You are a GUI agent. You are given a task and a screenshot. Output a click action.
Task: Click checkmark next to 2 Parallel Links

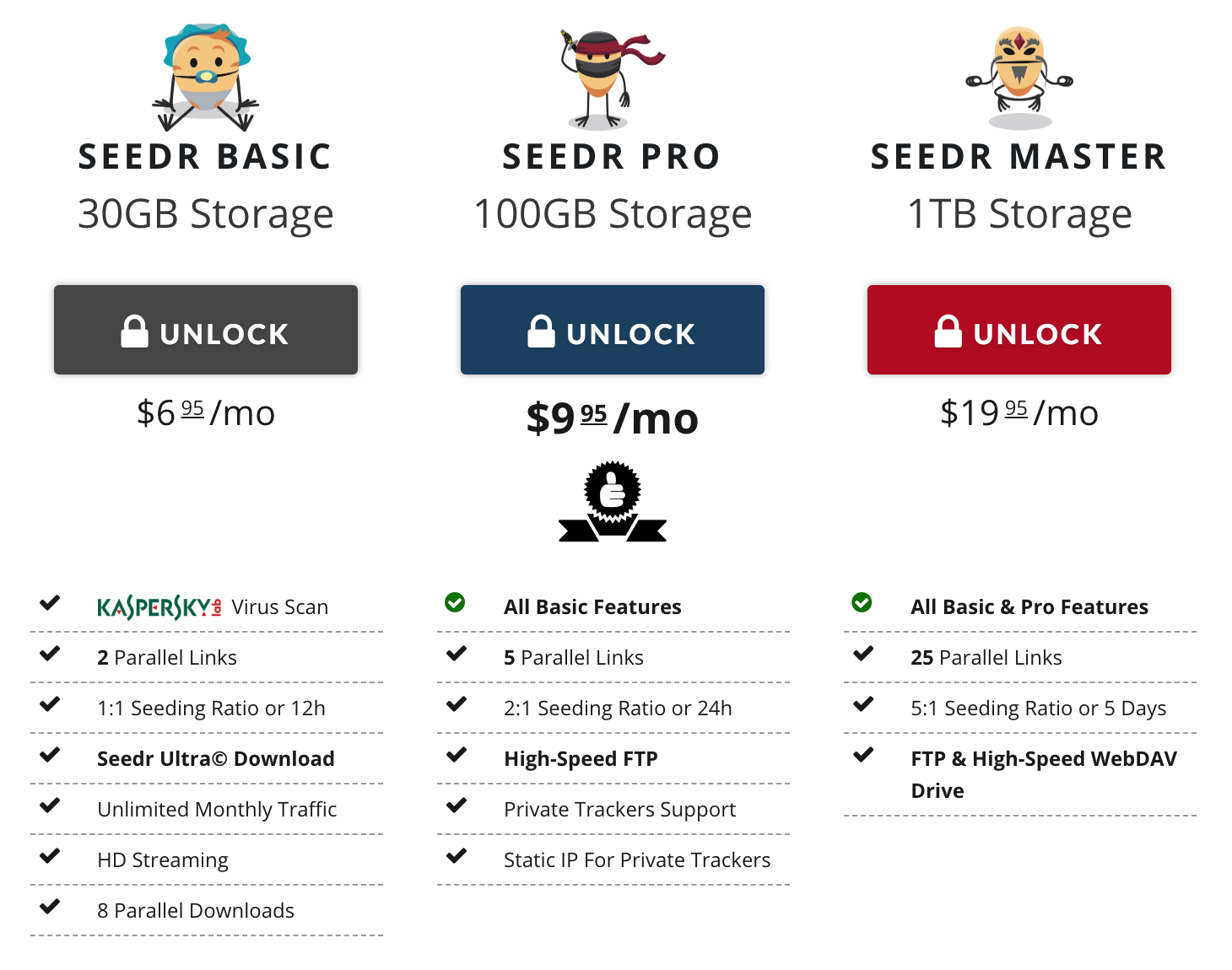[x=51, y=653]
